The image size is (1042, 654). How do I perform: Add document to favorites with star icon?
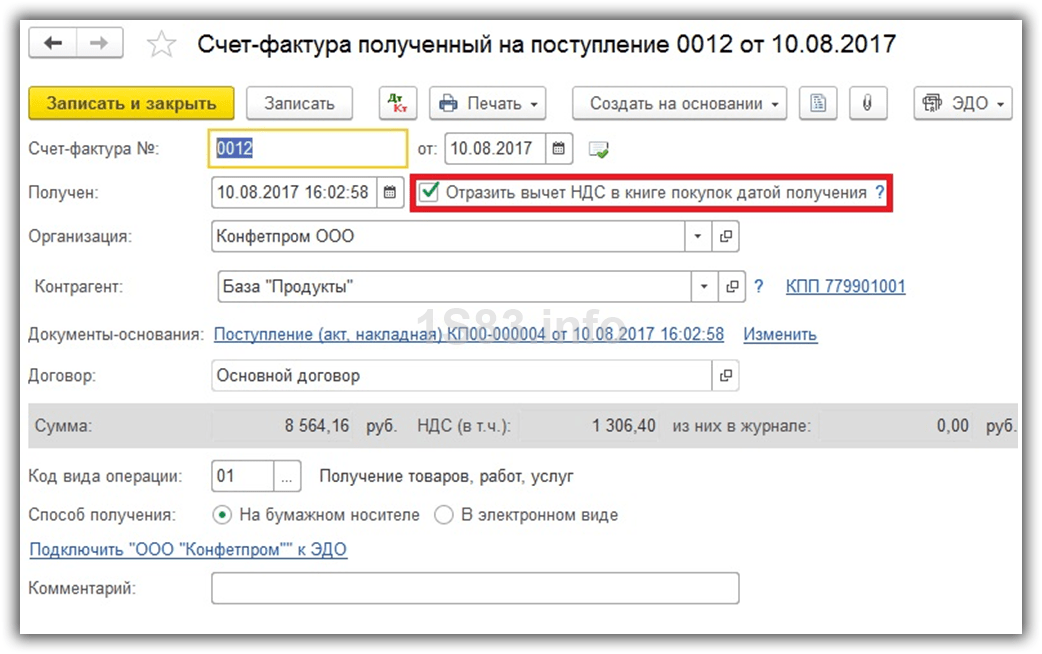coord(161,44)
